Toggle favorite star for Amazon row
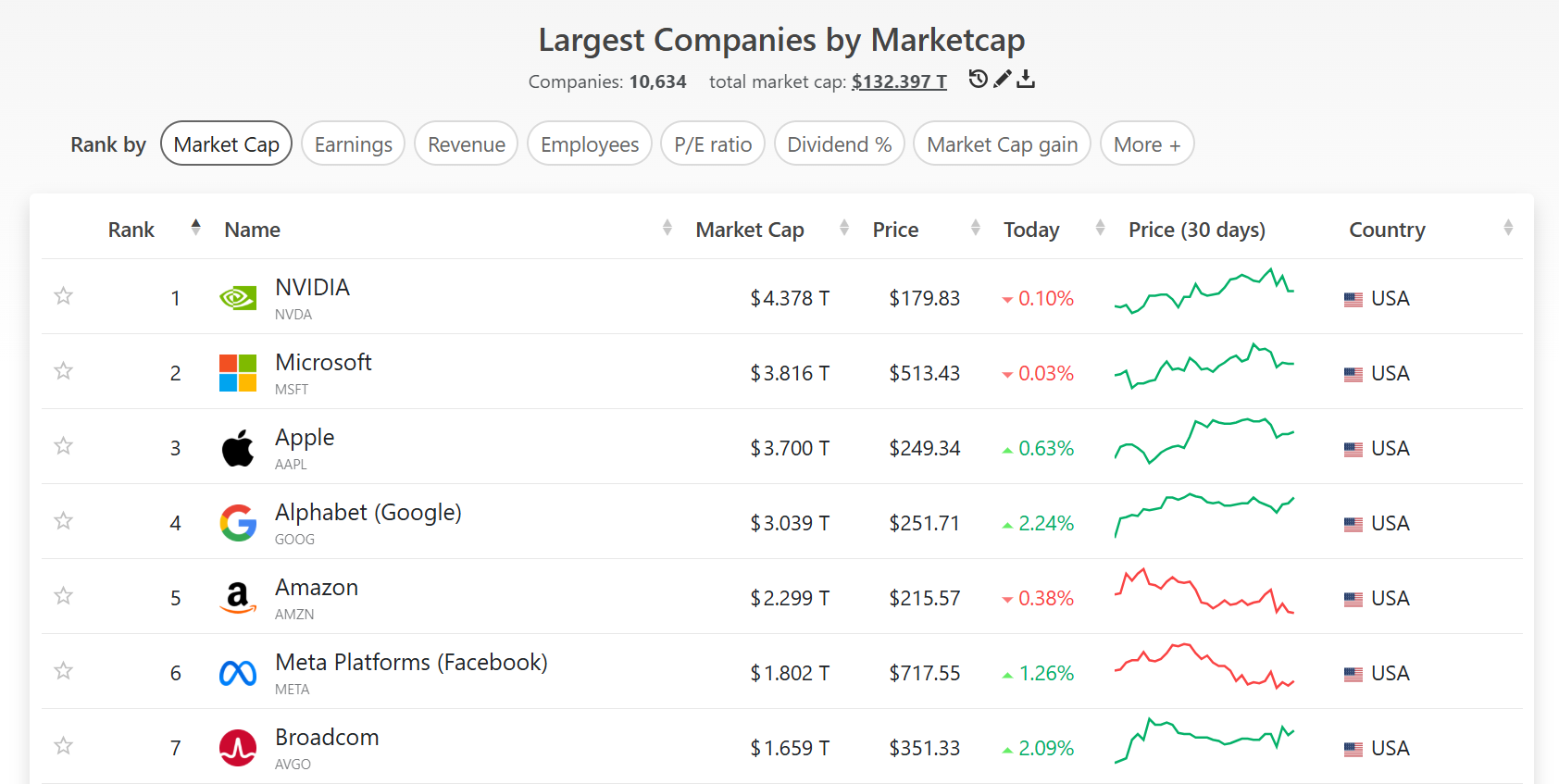The height and width of the screenshot is (784, 1559). pyautogui.click(x=63, y=596)
